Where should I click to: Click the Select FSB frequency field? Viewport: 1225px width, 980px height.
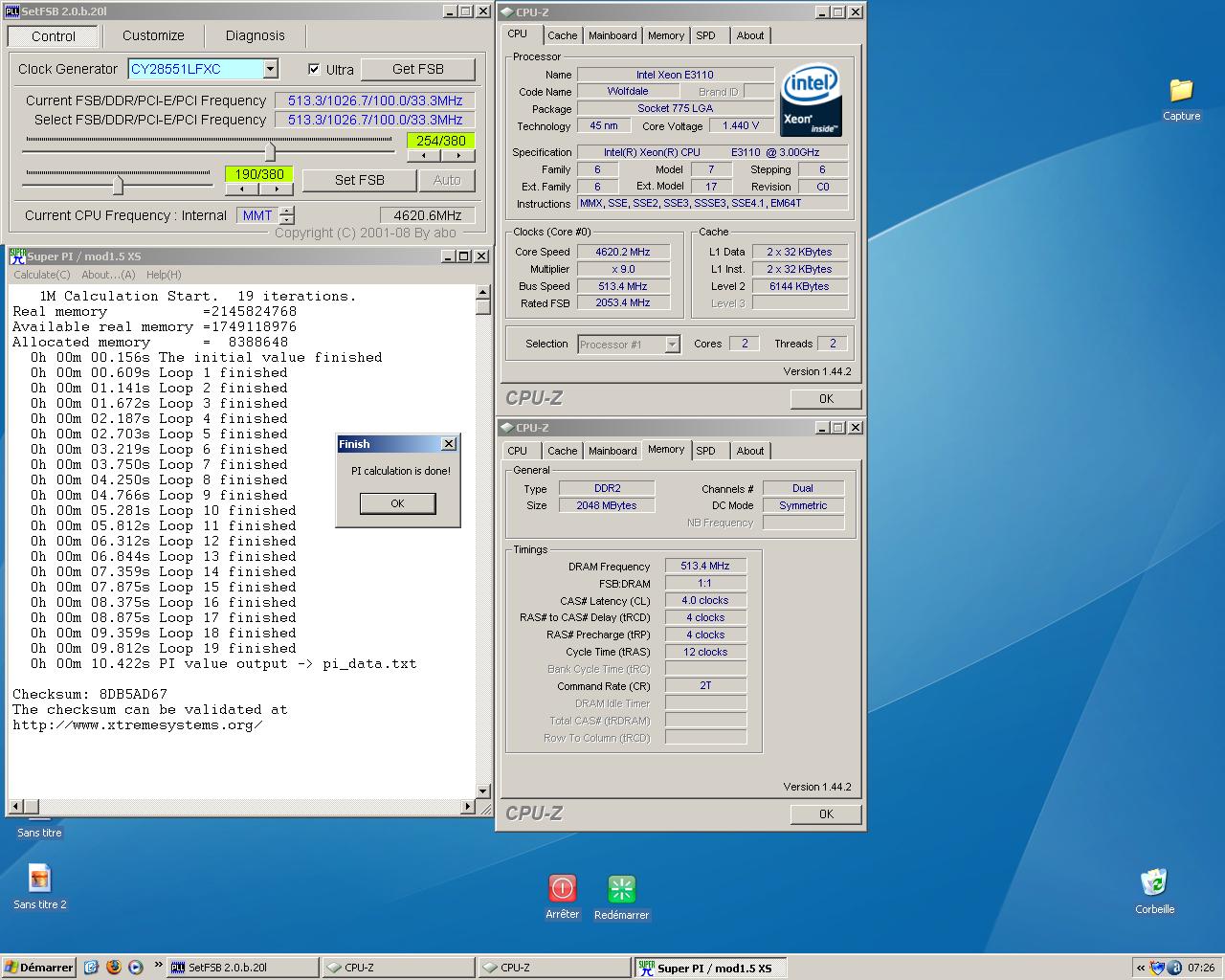pos(375,120)
